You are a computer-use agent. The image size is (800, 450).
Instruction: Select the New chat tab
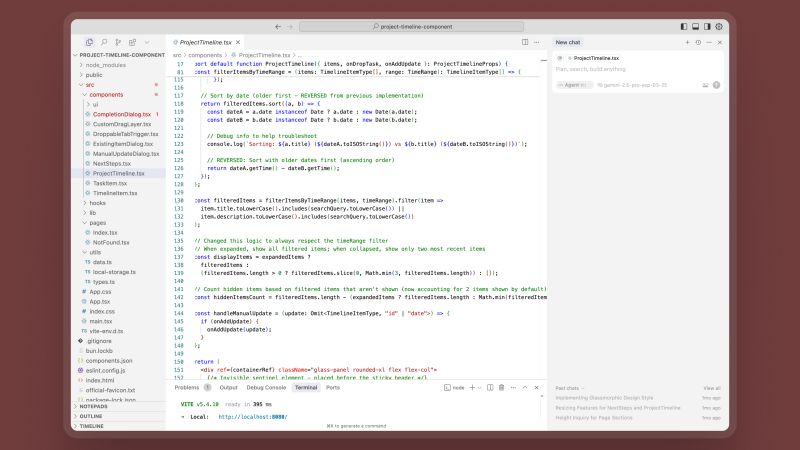pyautogui.click(x=568, y=42)
